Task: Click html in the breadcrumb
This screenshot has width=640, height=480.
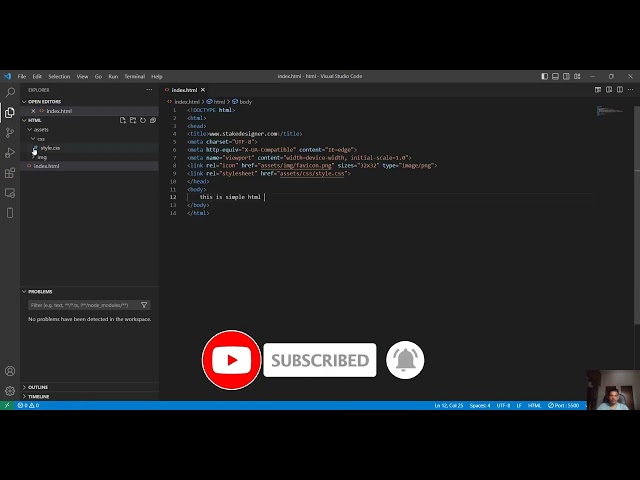Action: (219, 102)
